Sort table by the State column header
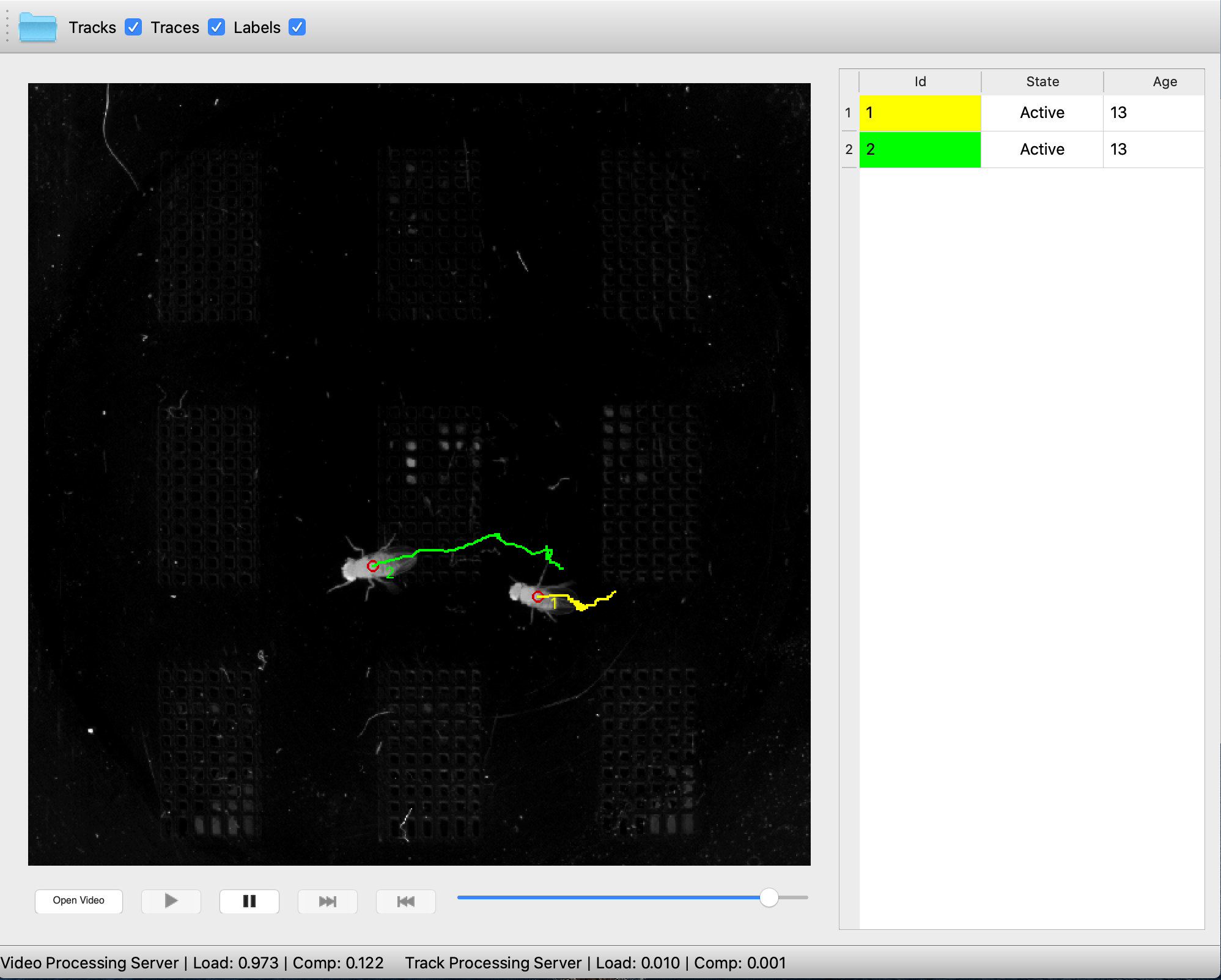 (x=1042, y=82)
